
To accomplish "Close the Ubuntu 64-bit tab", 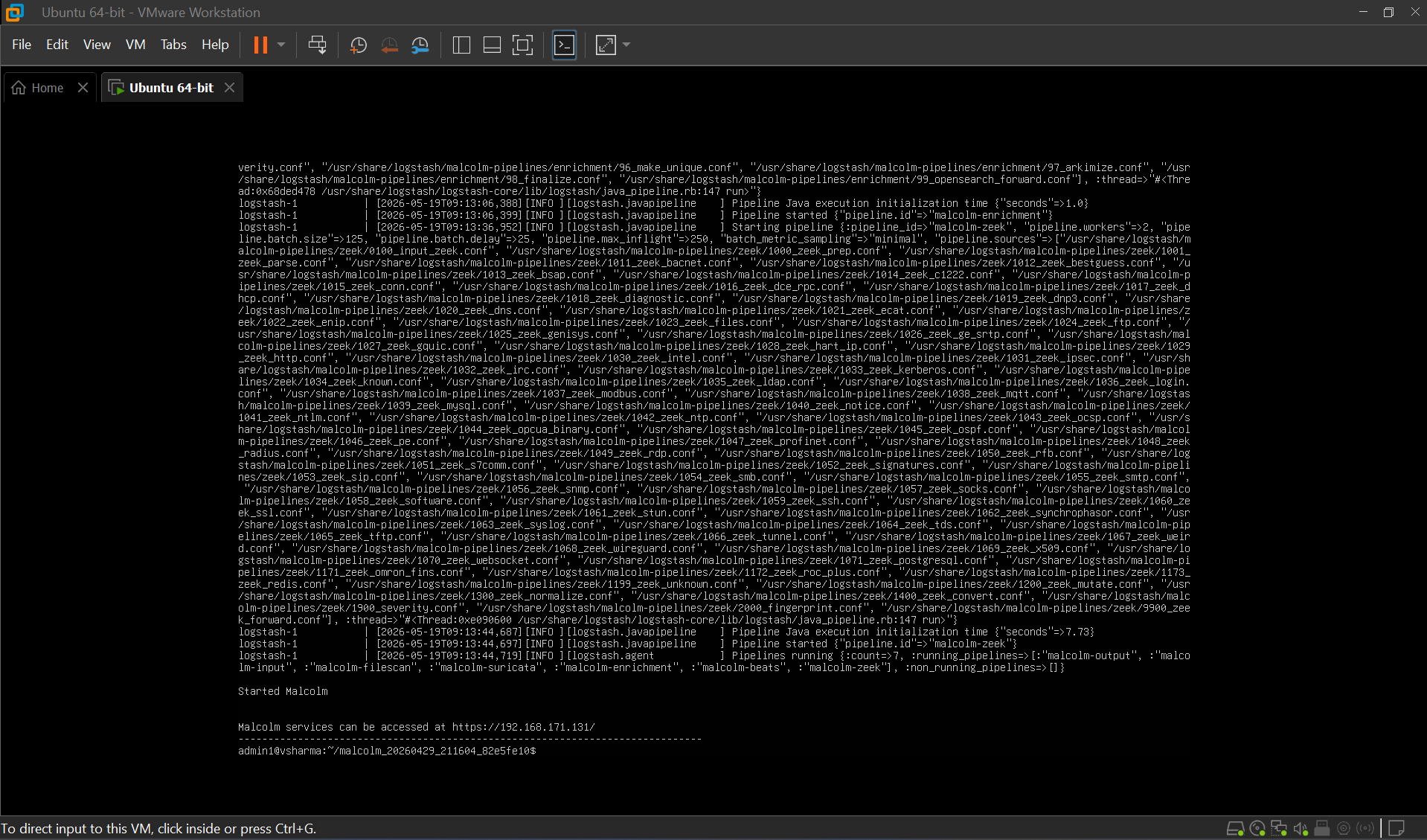I will (230, 88).
